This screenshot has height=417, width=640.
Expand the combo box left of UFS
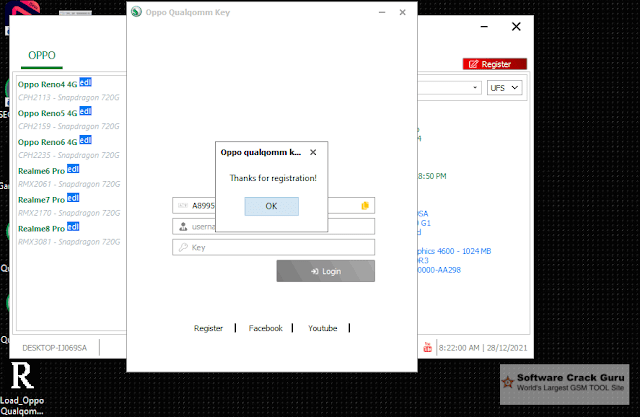[x=475, y=88]
